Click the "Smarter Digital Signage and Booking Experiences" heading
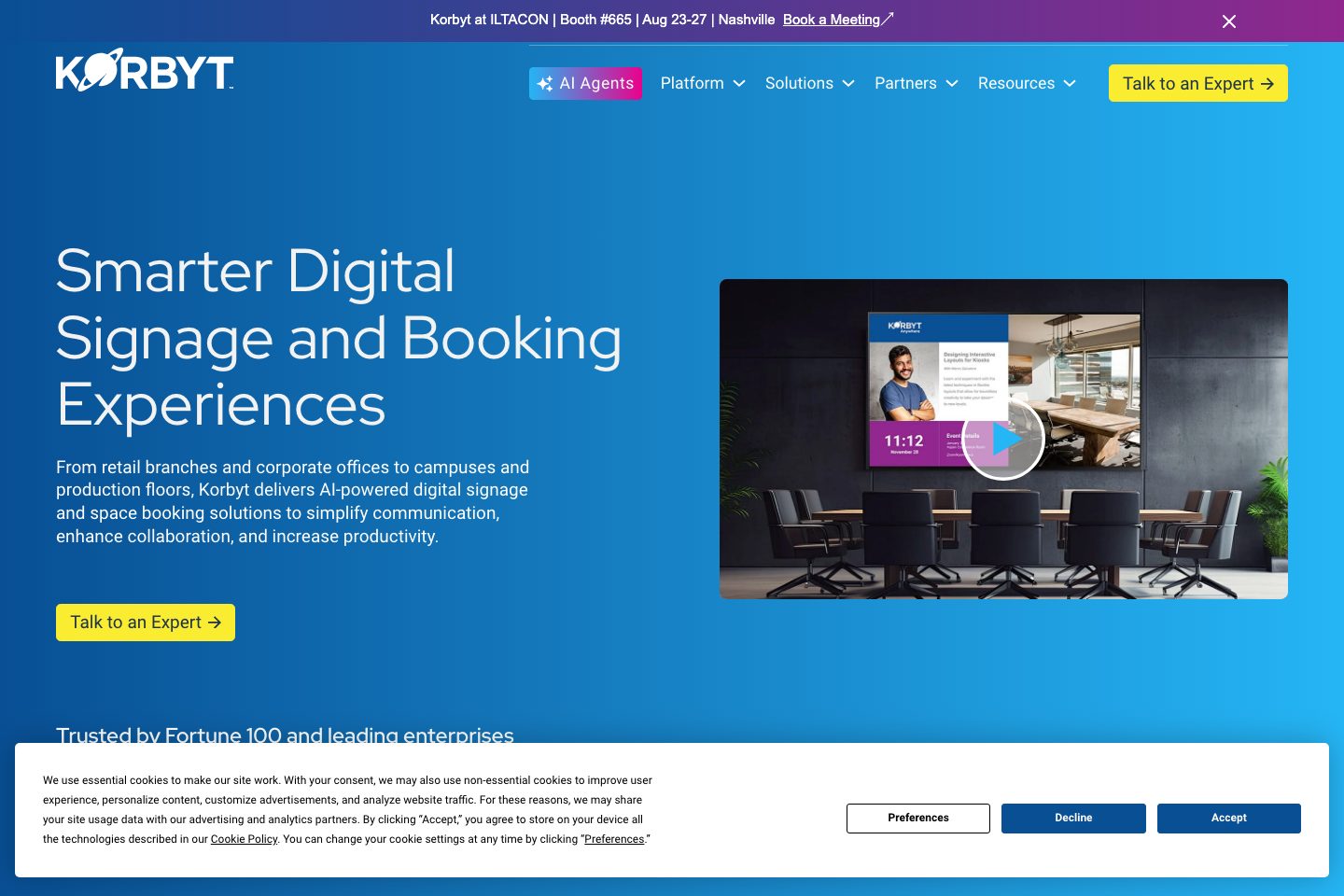 click(339, 338)
